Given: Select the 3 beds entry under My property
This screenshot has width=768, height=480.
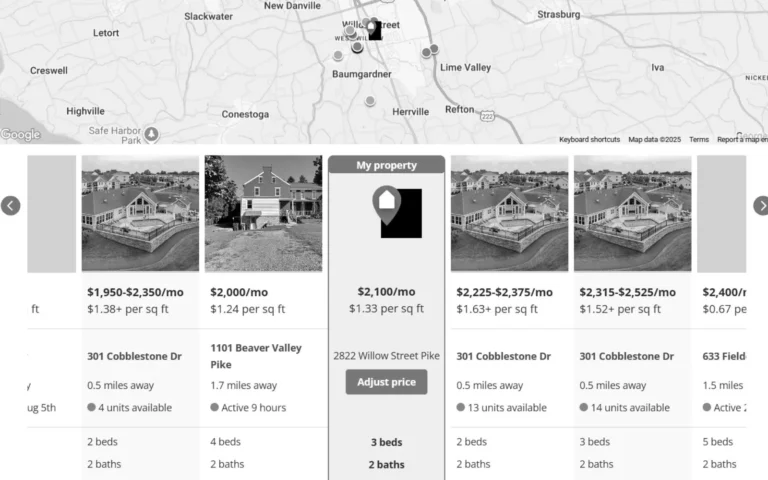Looking at the screenshot, I should coord(386,442).
